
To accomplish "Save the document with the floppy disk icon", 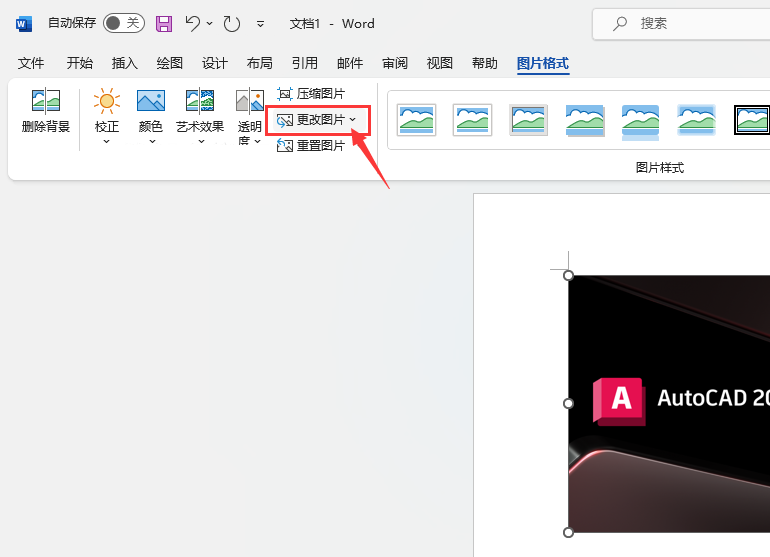I will tap(164, 24).
